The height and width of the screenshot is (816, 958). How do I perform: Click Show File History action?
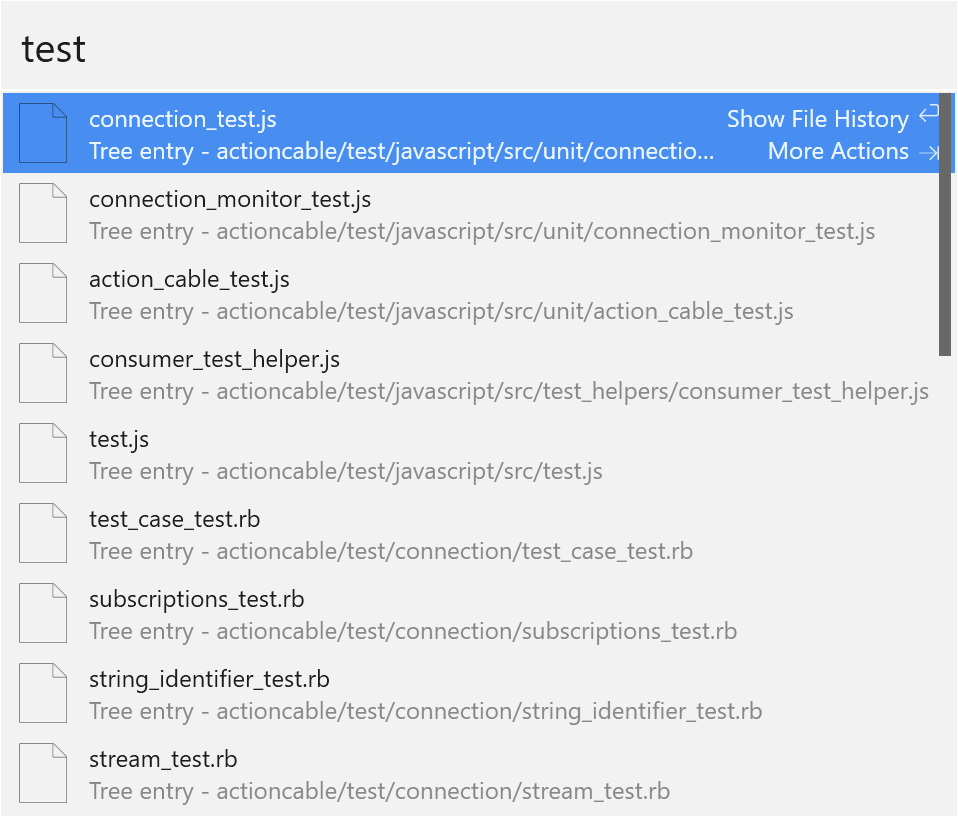(817, 119)
